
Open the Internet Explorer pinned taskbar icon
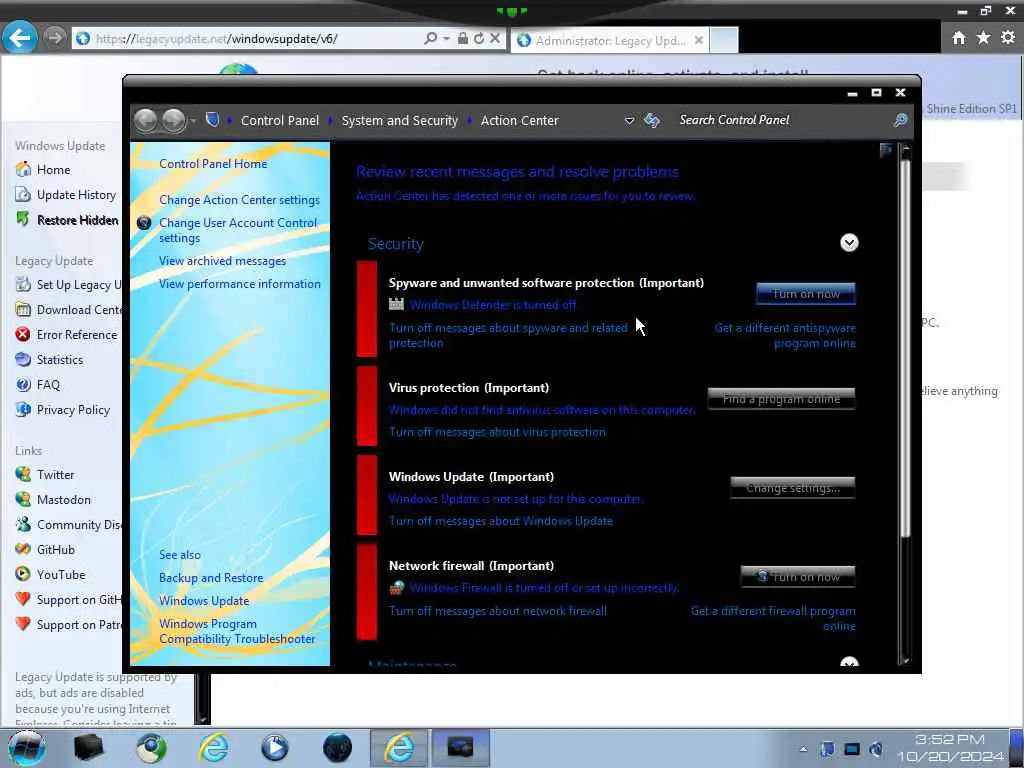tap(214, 748)
